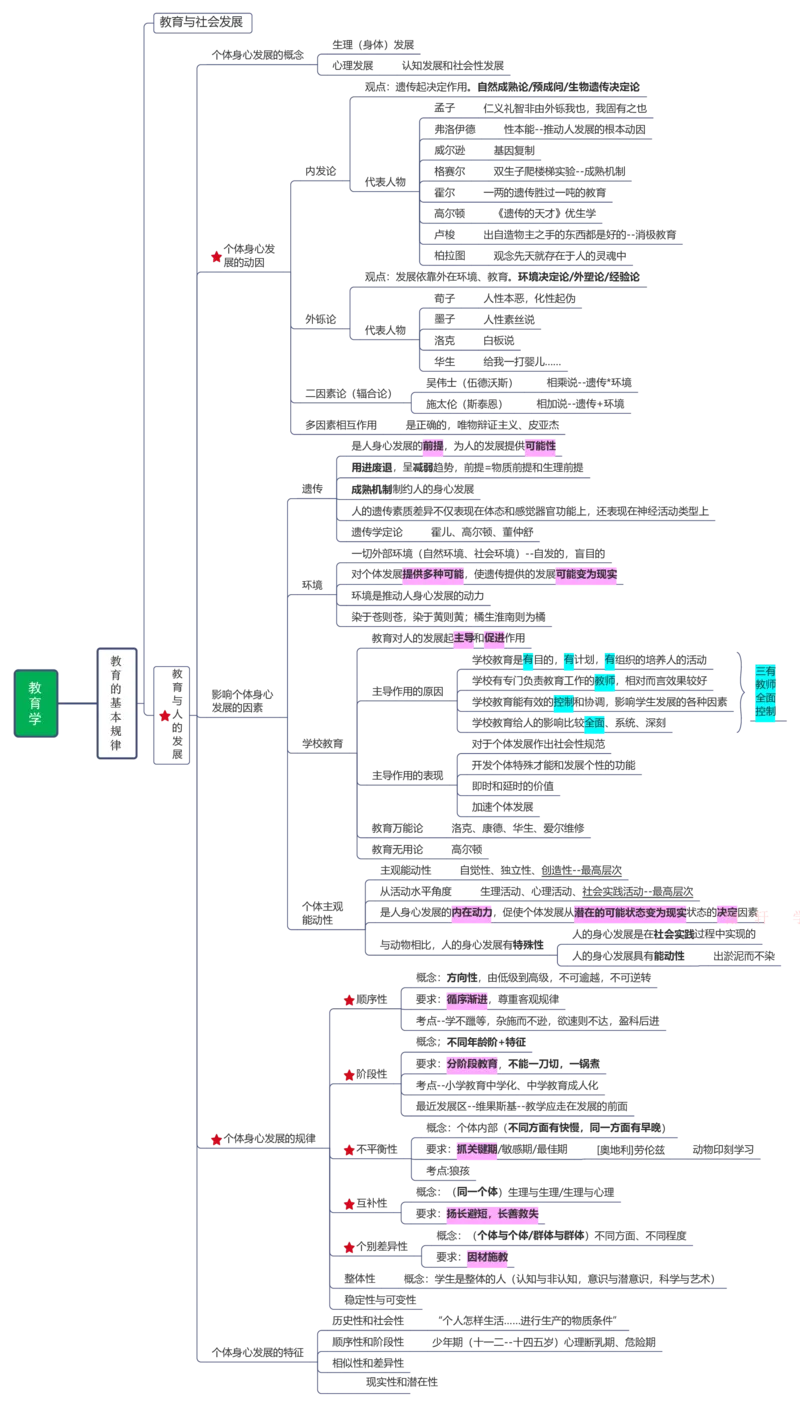Viewport: 800px width, 1407px height.
Task: Click the red star beside the 循序渐进 branch
Action: (349, 1000)
